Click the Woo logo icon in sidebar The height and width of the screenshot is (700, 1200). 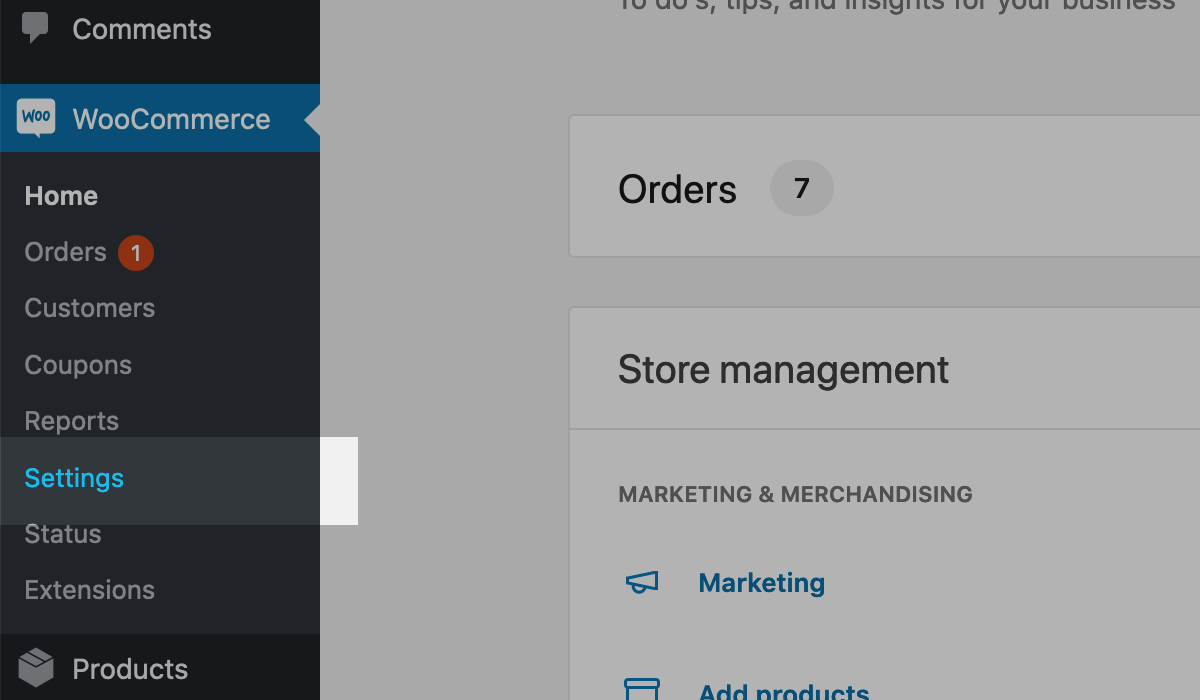point(36,118)
